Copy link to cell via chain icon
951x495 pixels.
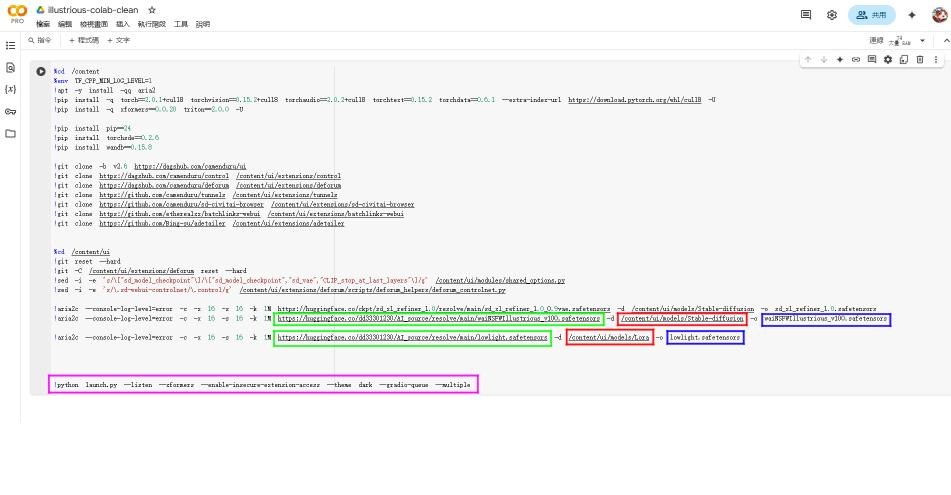[x=855, y=60]
